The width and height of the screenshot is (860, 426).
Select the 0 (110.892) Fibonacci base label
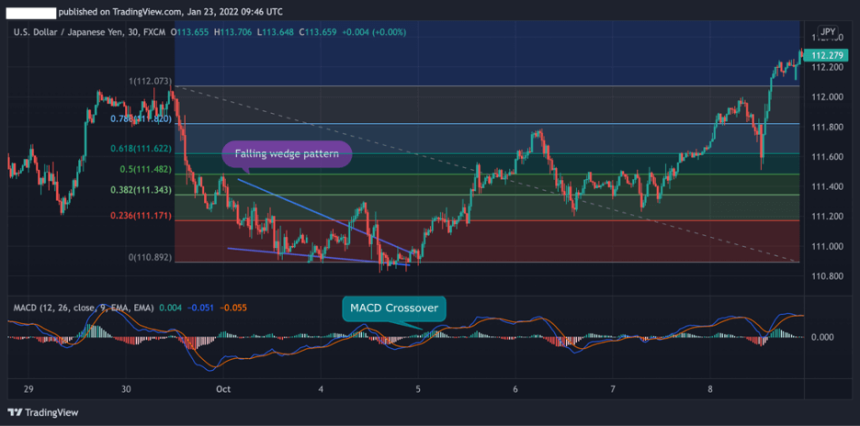pyautogui.click(x=146, y=257)
